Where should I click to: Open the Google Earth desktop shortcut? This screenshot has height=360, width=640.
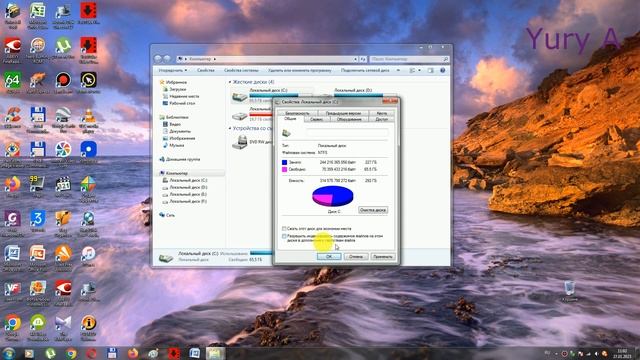pyautogui.click(x=63, y=116)
